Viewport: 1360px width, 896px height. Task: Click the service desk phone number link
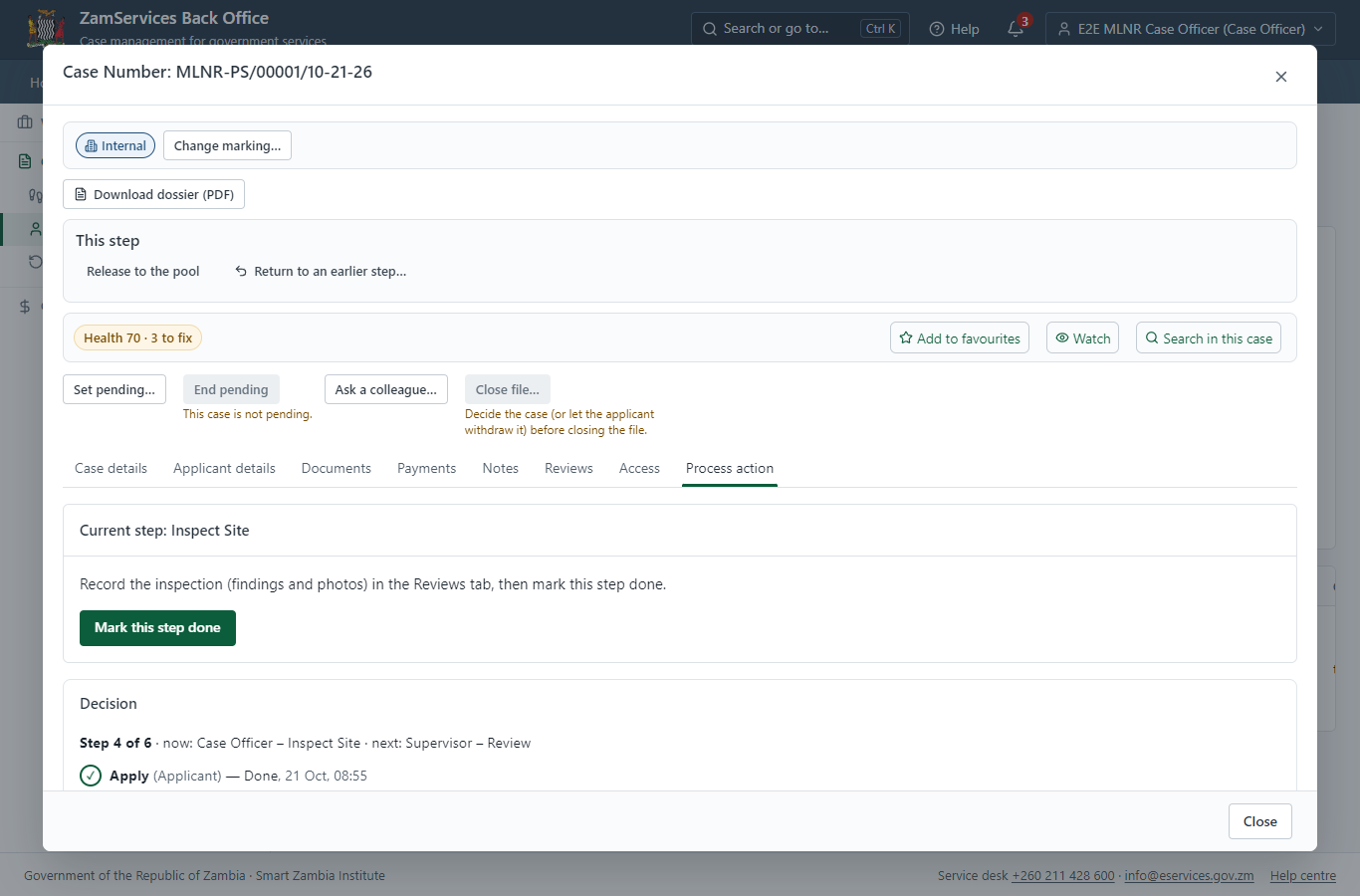(1063, 876)
